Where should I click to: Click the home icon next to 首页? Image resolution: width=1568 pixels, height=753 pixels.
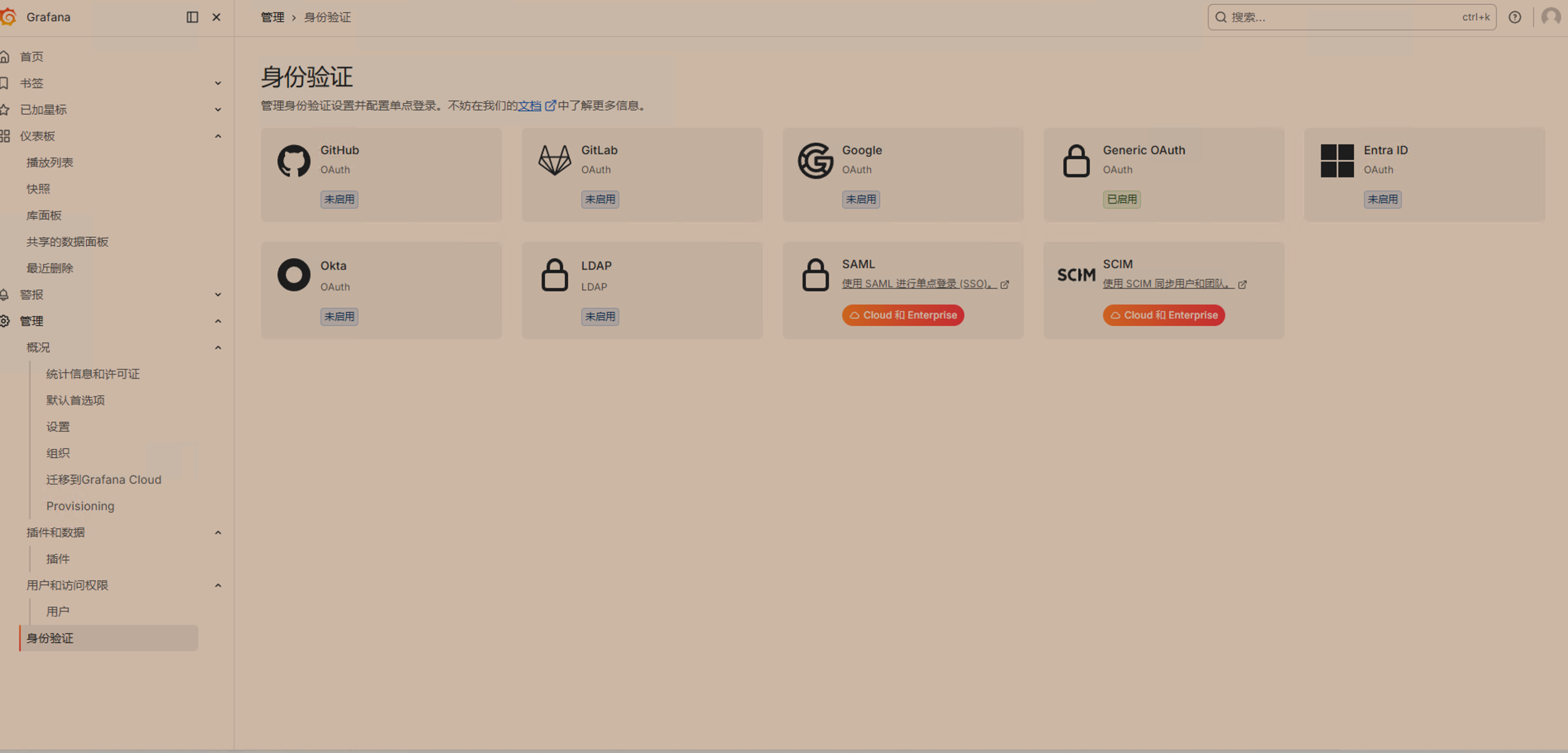4,57
